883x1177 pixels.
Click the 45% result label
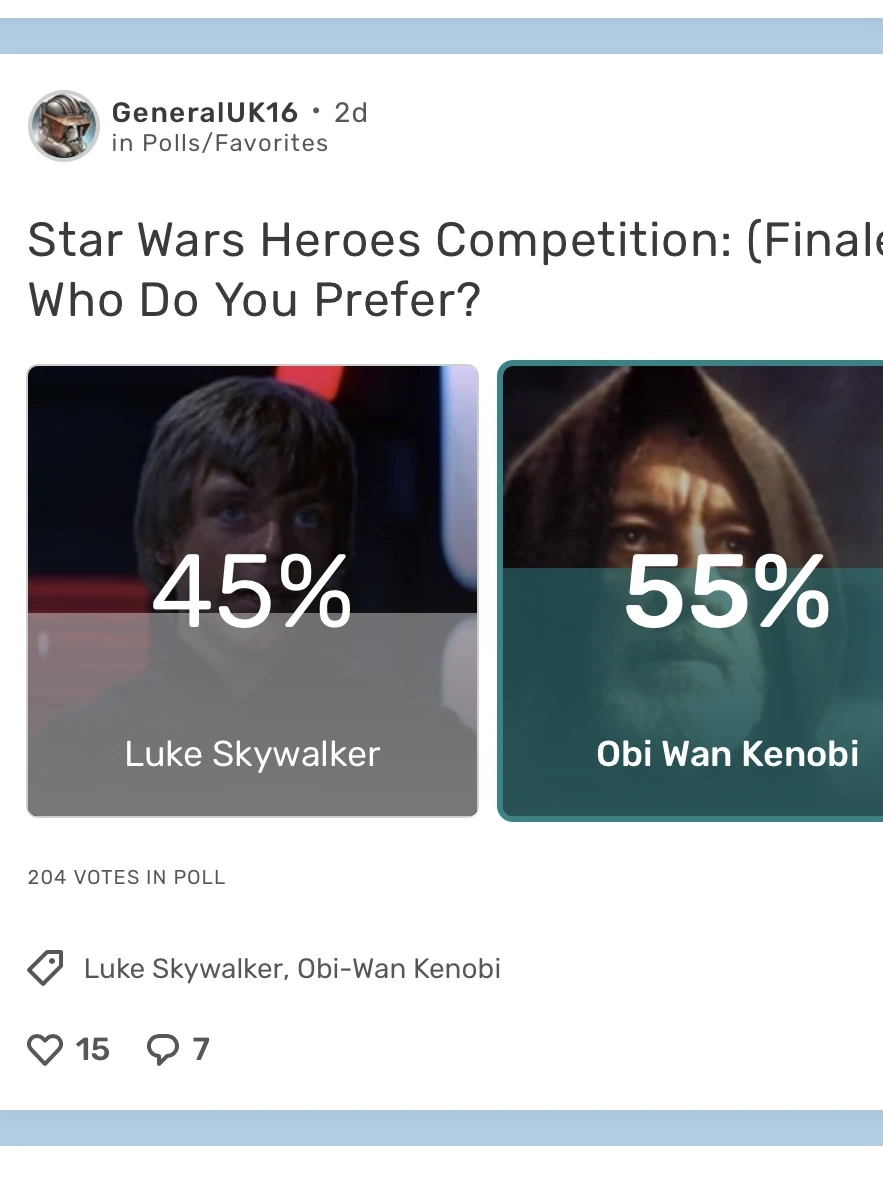tap(252, 592)
